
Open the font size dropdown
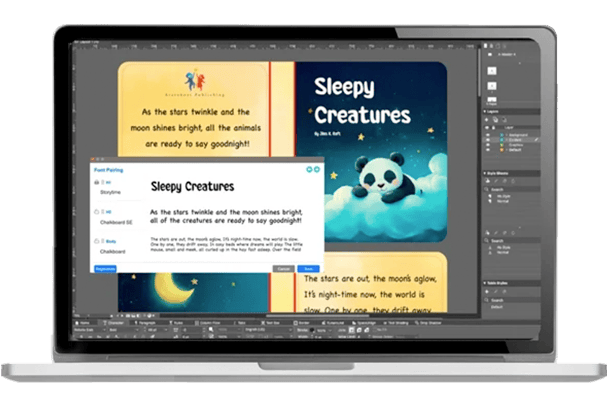coord(155,330)
